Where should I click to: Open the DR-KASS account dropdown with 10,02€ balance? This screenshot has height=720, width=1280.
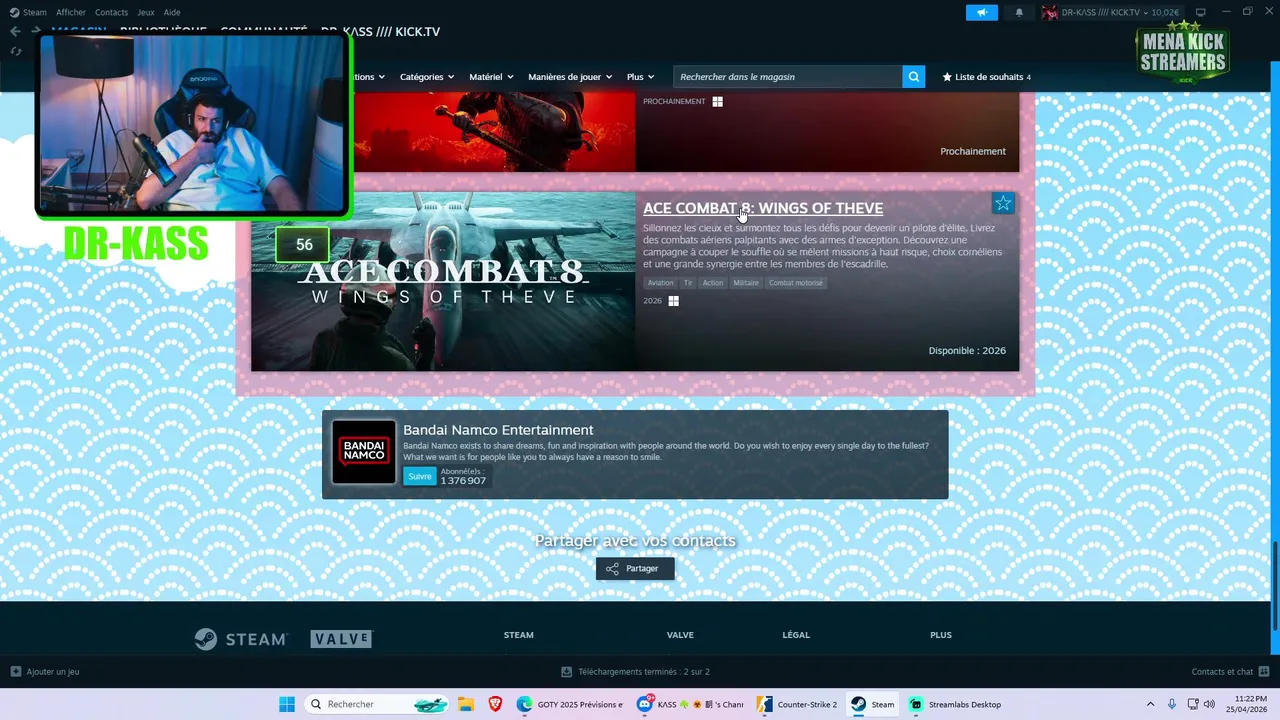click(x=1111, y=12)
